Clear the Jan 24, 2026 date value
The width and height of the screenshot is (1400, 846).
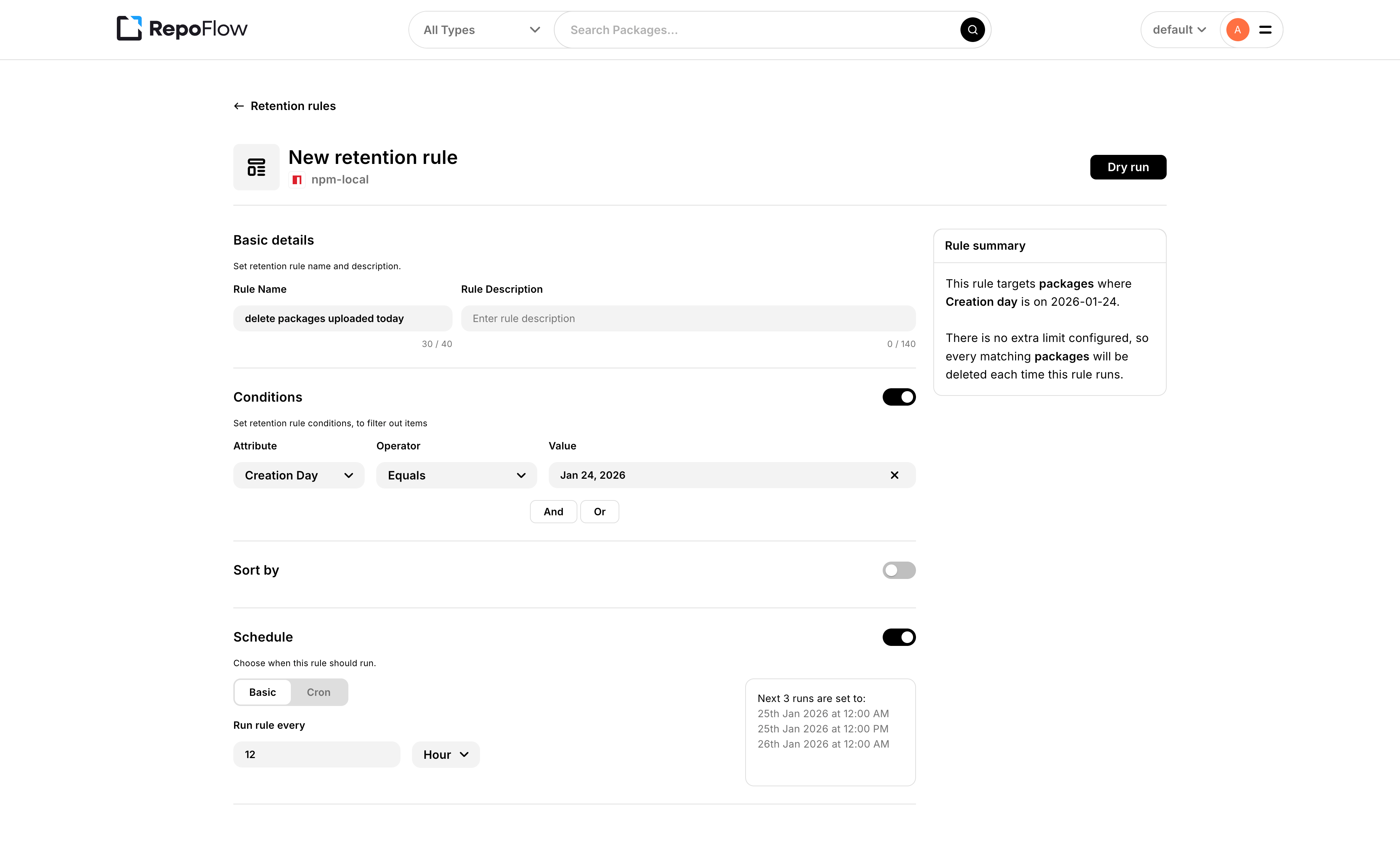[894, 475]
